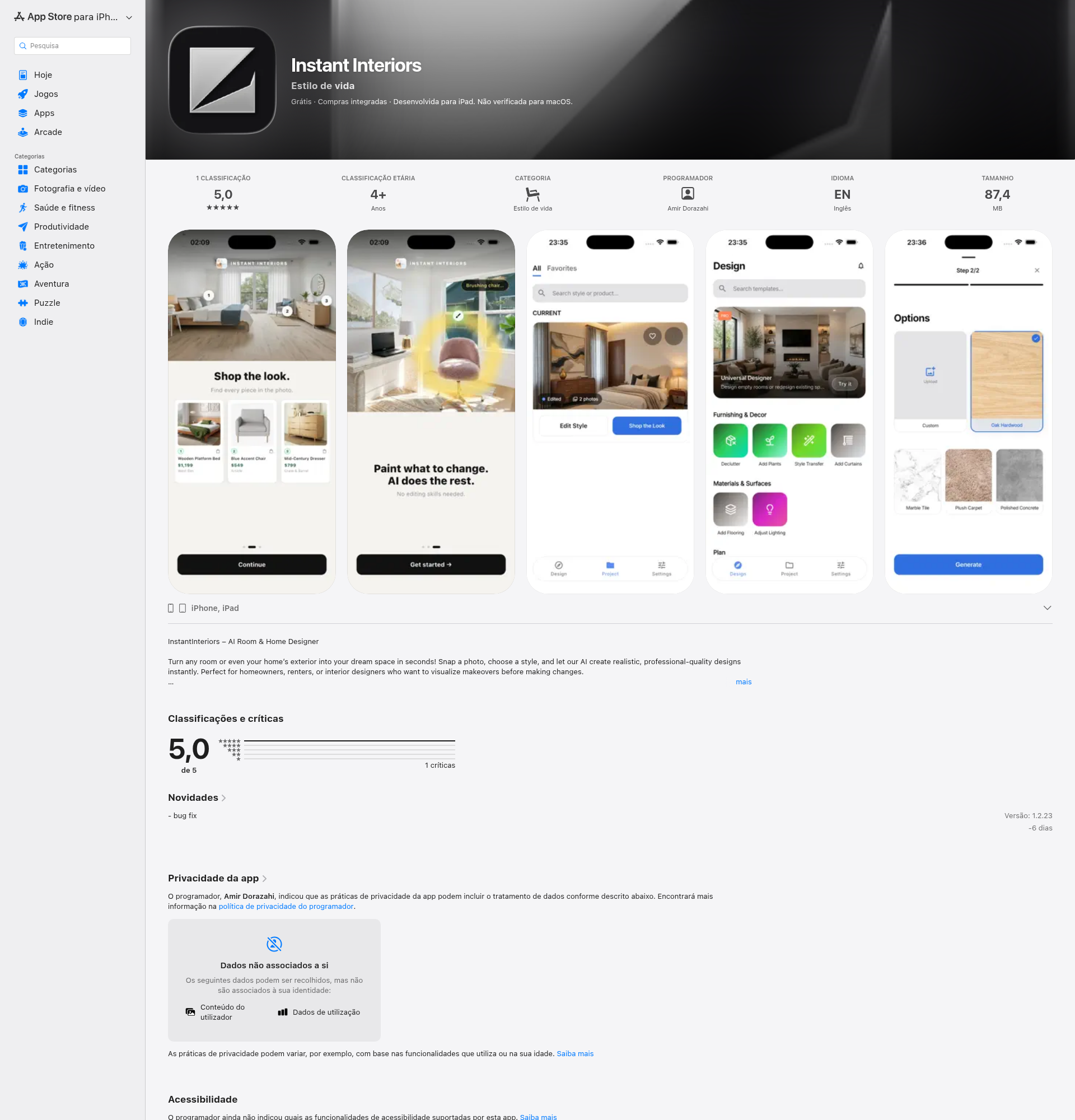Click the Saúde e fitness running icon

click(23, 208)
